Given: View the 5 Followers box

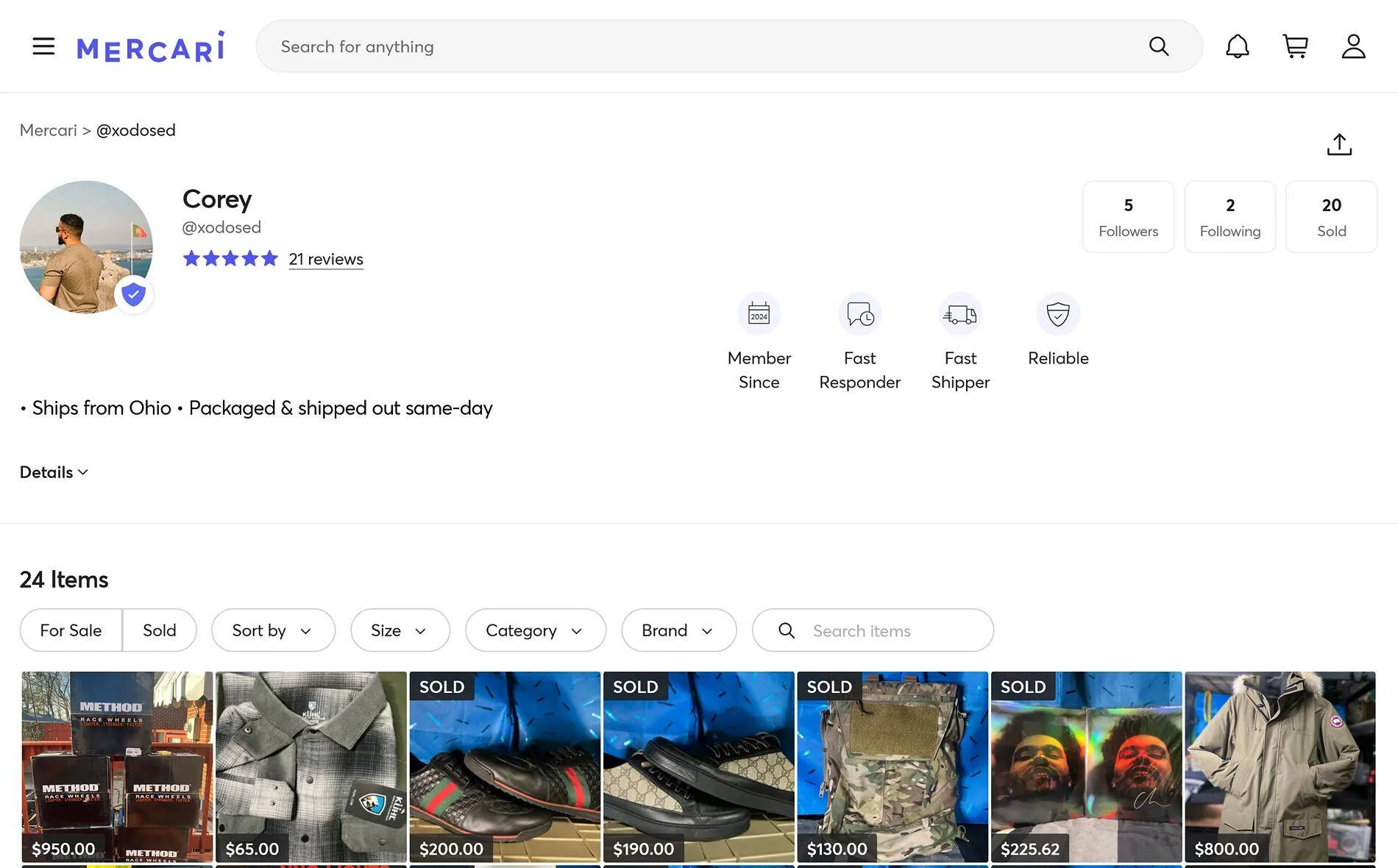Looking at the screenshot, I should pos(1128,217).
